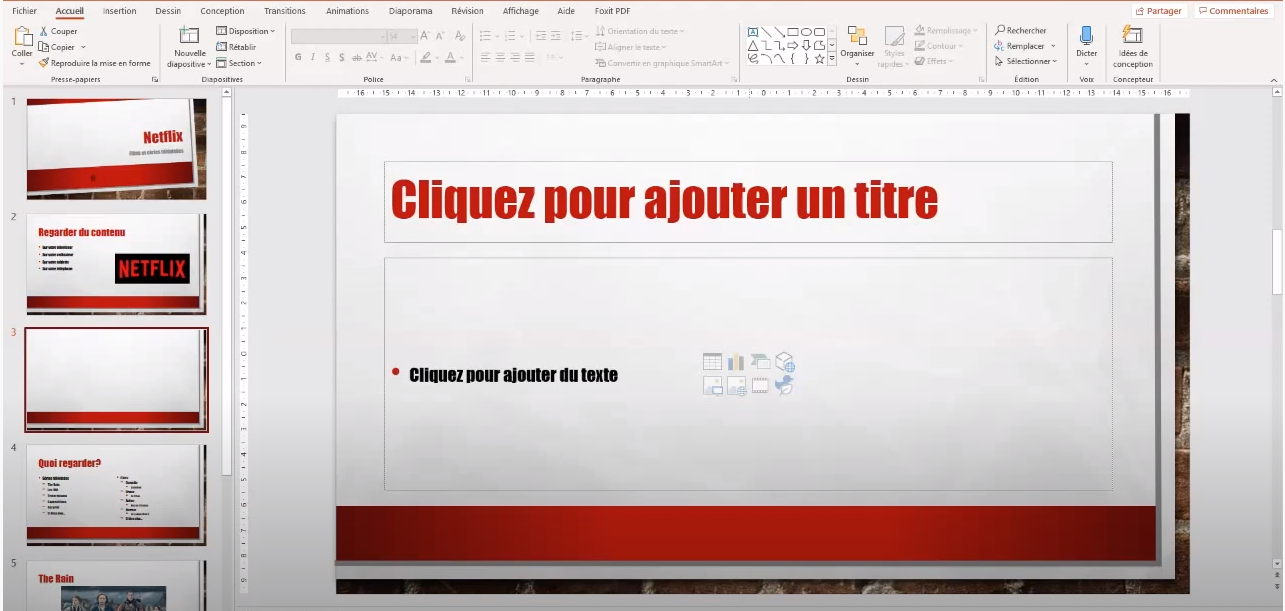Viewport: 1285px width, 611px height.
Task: Switch to the Insertion tab
Action: click(x=119, y=11)
